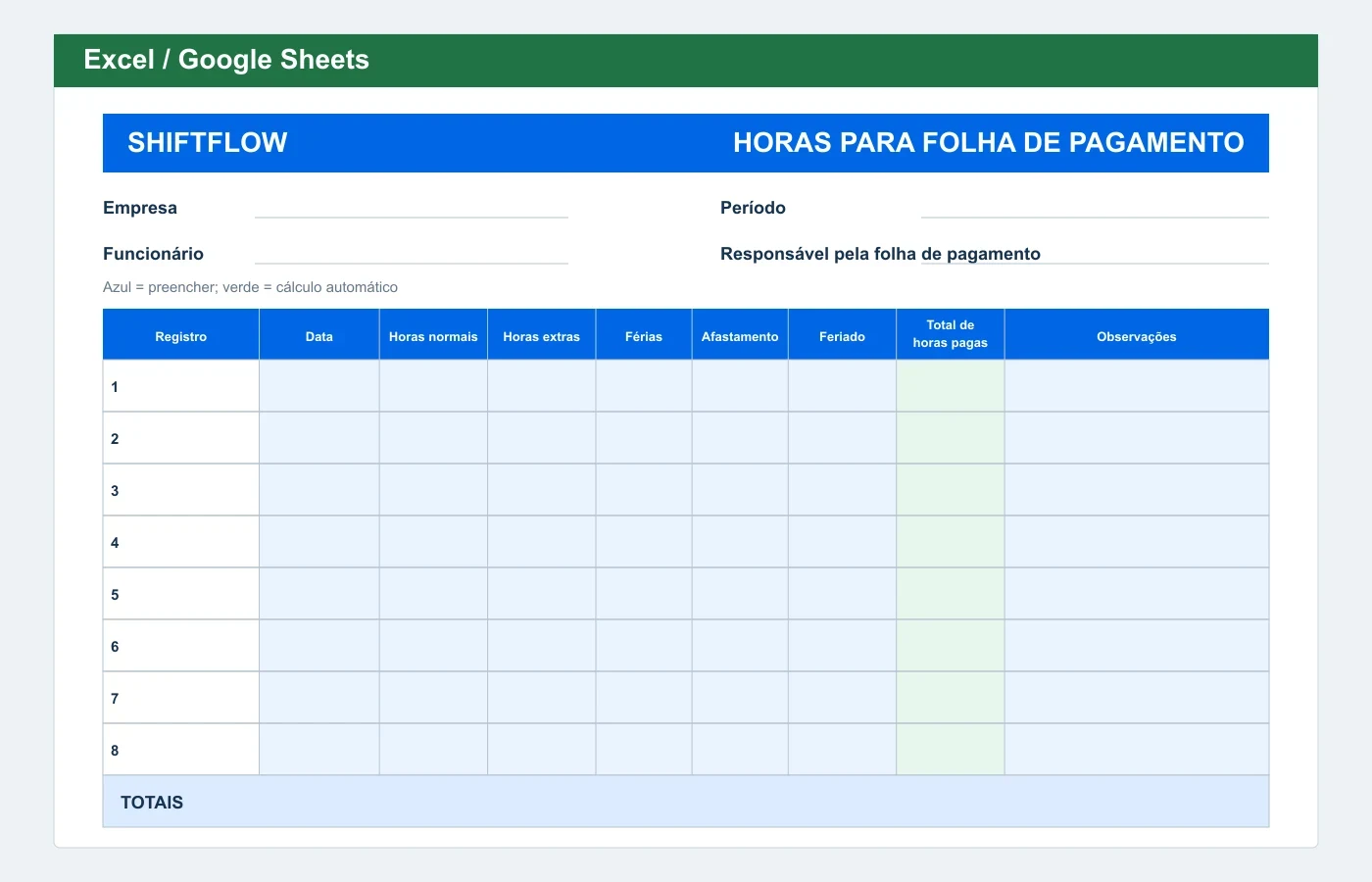
Task: Click the green Total cell in row 1
Action: (951, 386)
